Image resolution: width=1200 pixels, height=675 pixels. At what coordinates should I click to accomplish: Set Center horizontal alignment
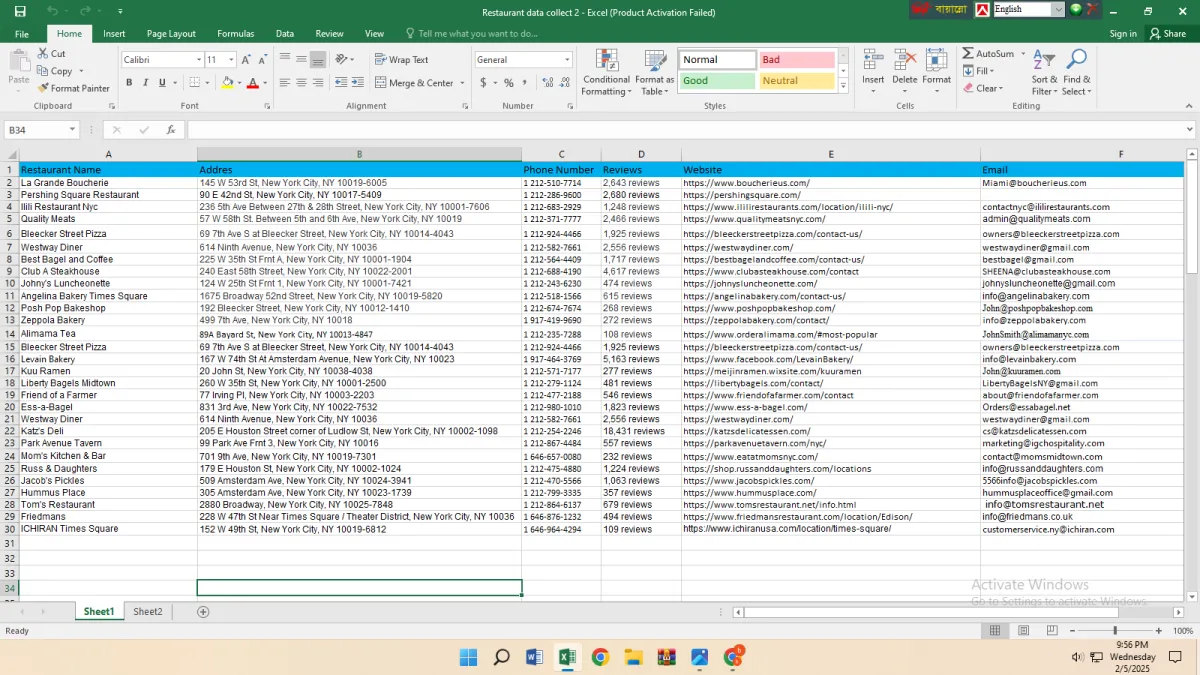(x=301, y=83)
